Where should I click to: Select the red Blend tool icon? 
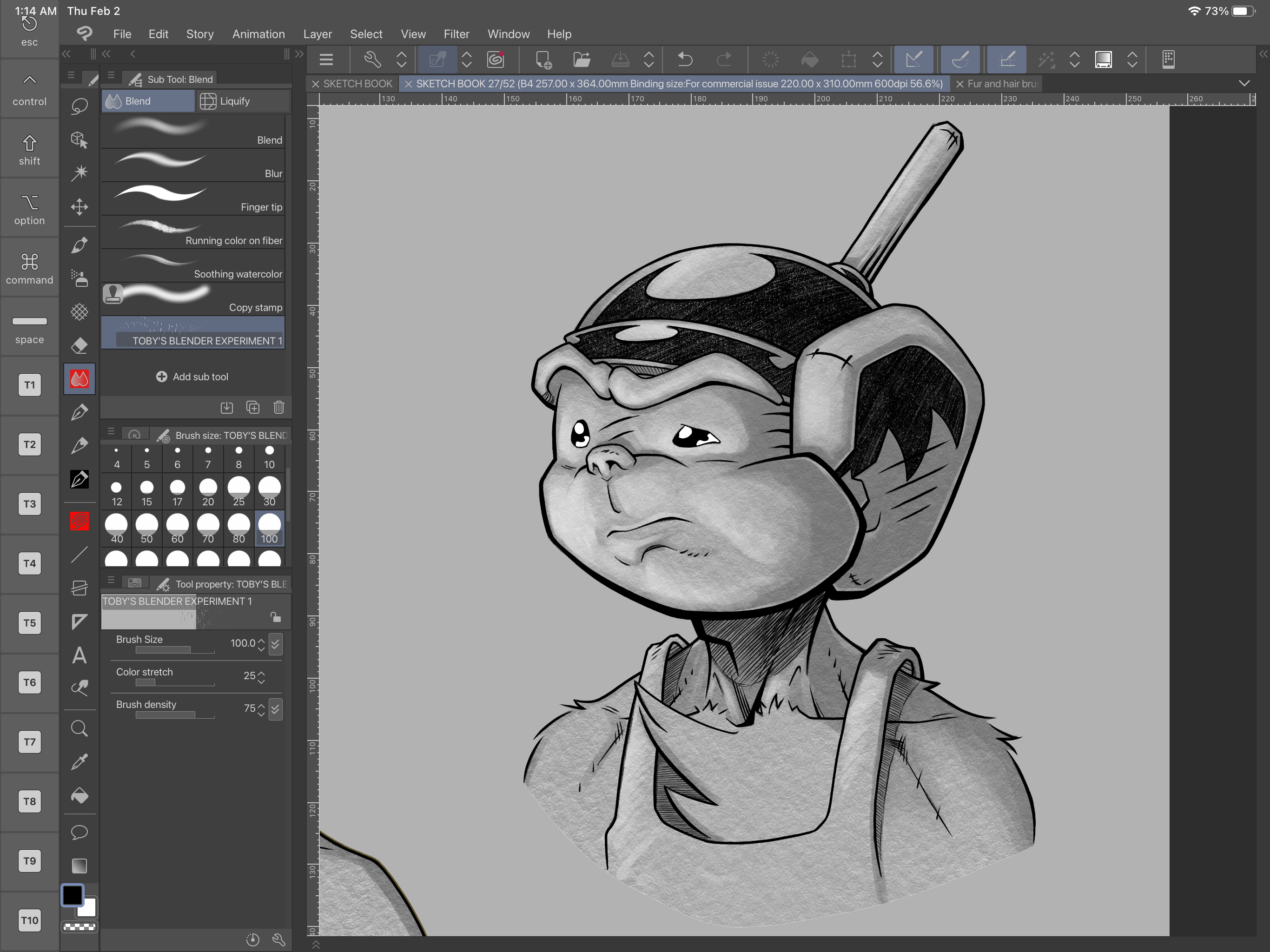pos(79,379)
